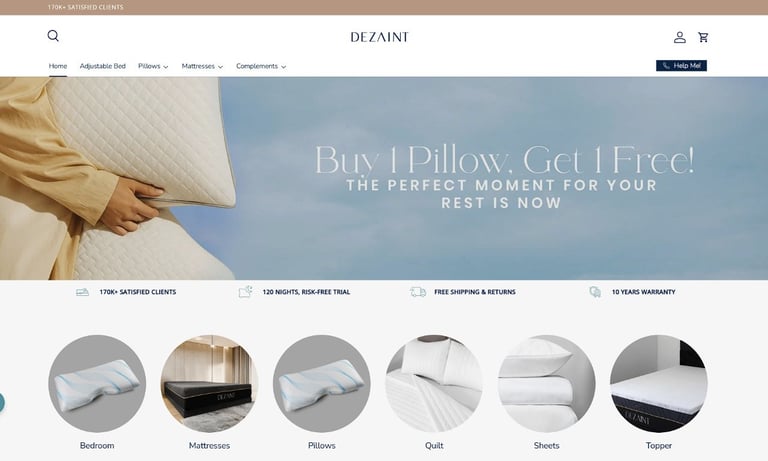This screenshot has height=461, width=768.
Task: Click the Buy 1 Pillow hero banner
Action: pyautogui.click(x=384, y=178)
